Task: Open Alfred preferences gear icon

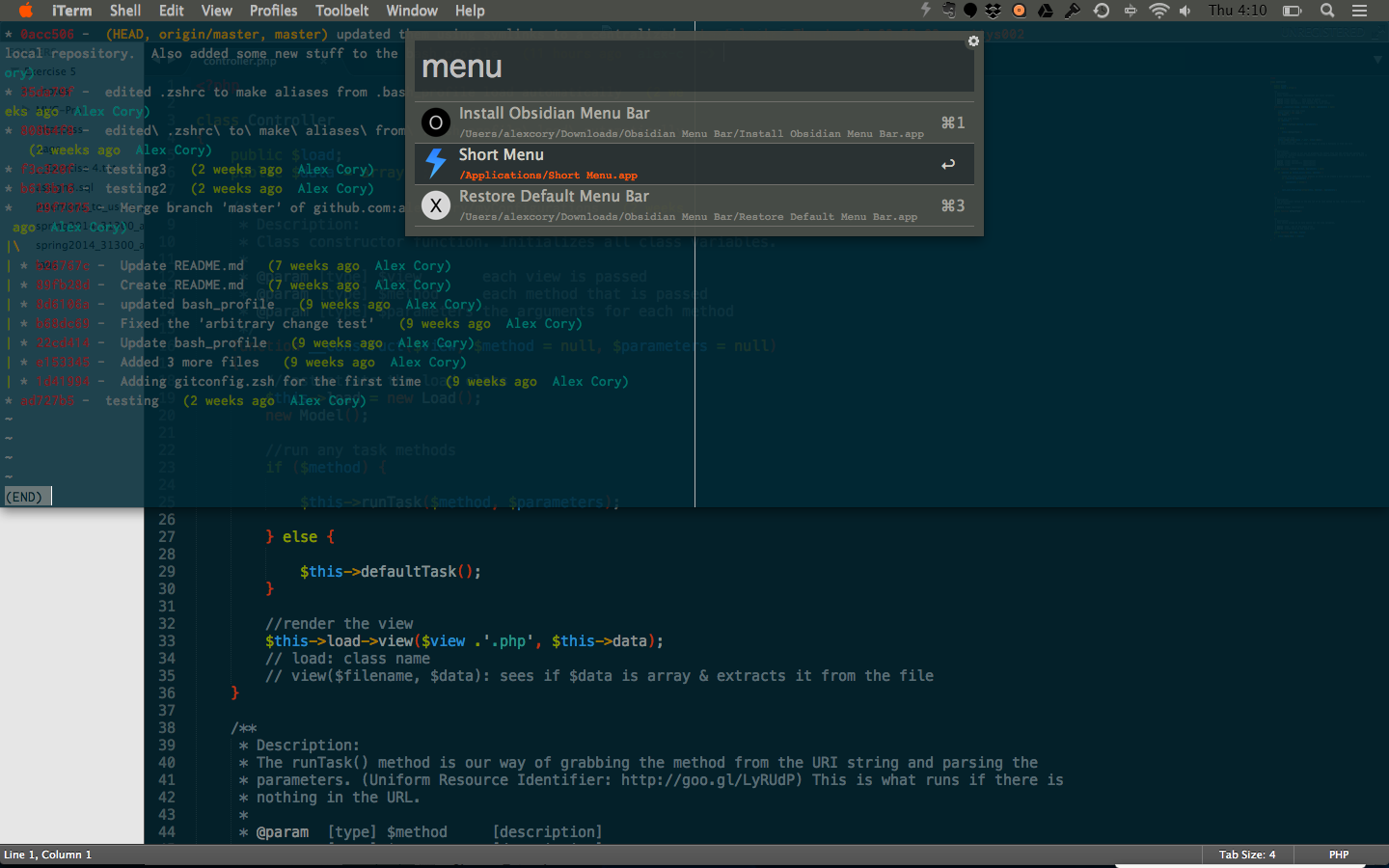Action: point(973,41)
